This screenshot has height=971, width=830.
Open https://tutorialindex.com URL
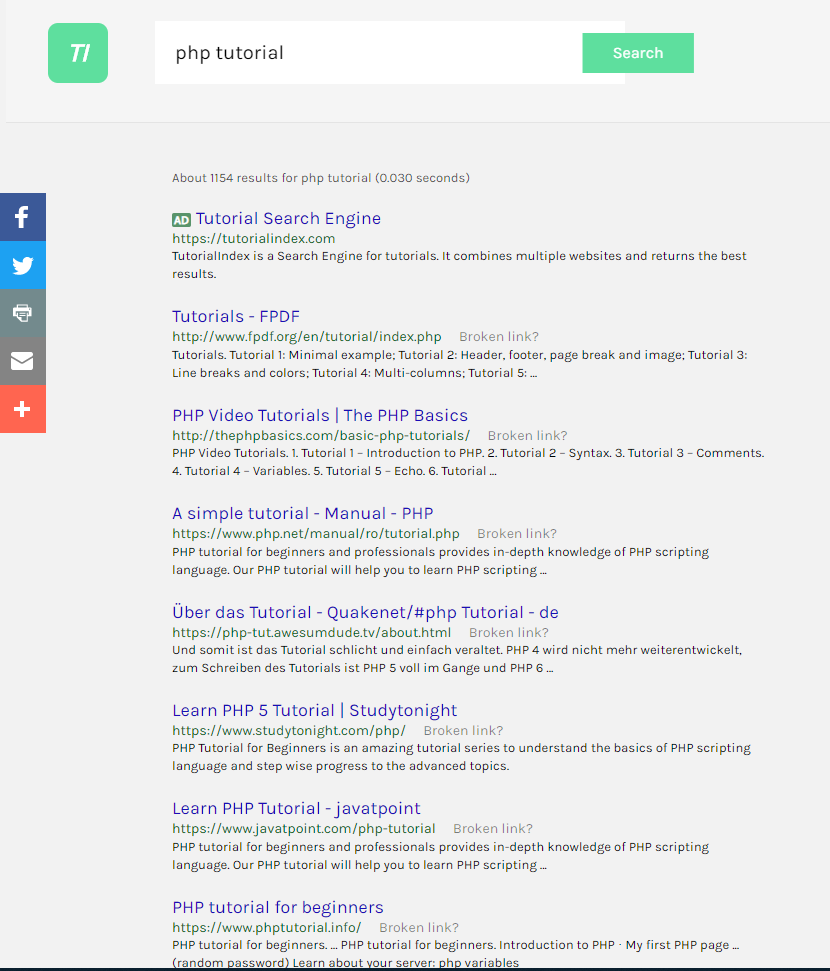253,238
